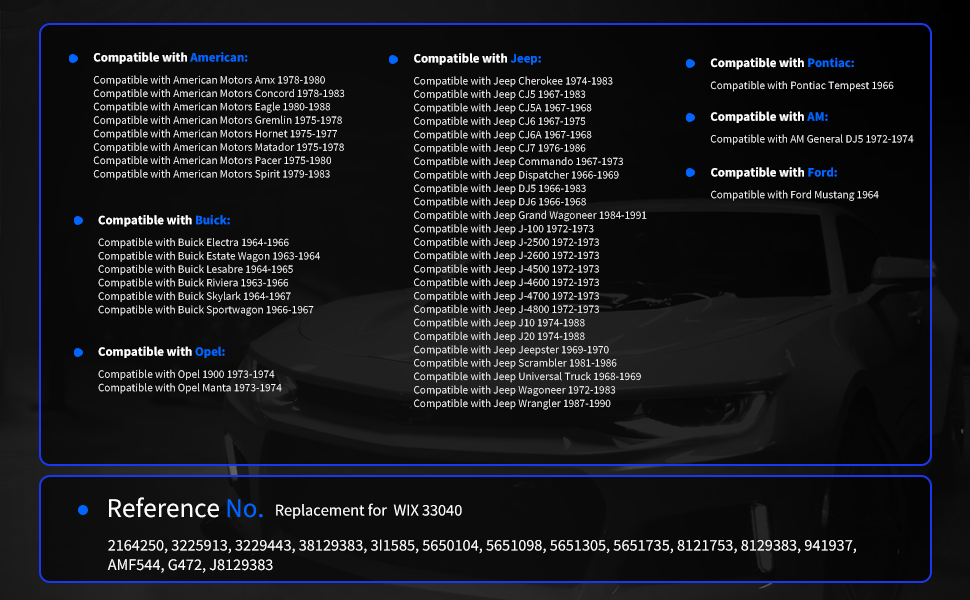Select the Jeep J-4700 1972-1973 line

pos(506,296)
